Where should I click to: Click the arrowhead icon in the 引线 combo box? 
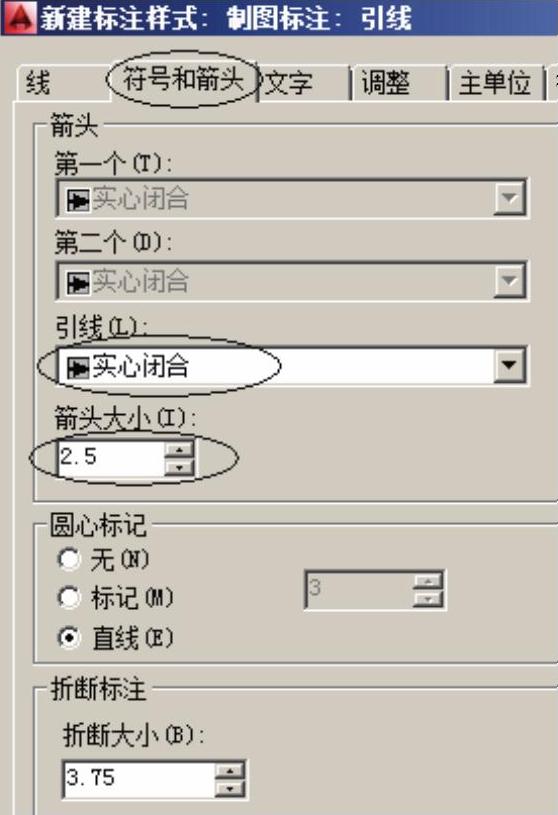coord(77,367)
